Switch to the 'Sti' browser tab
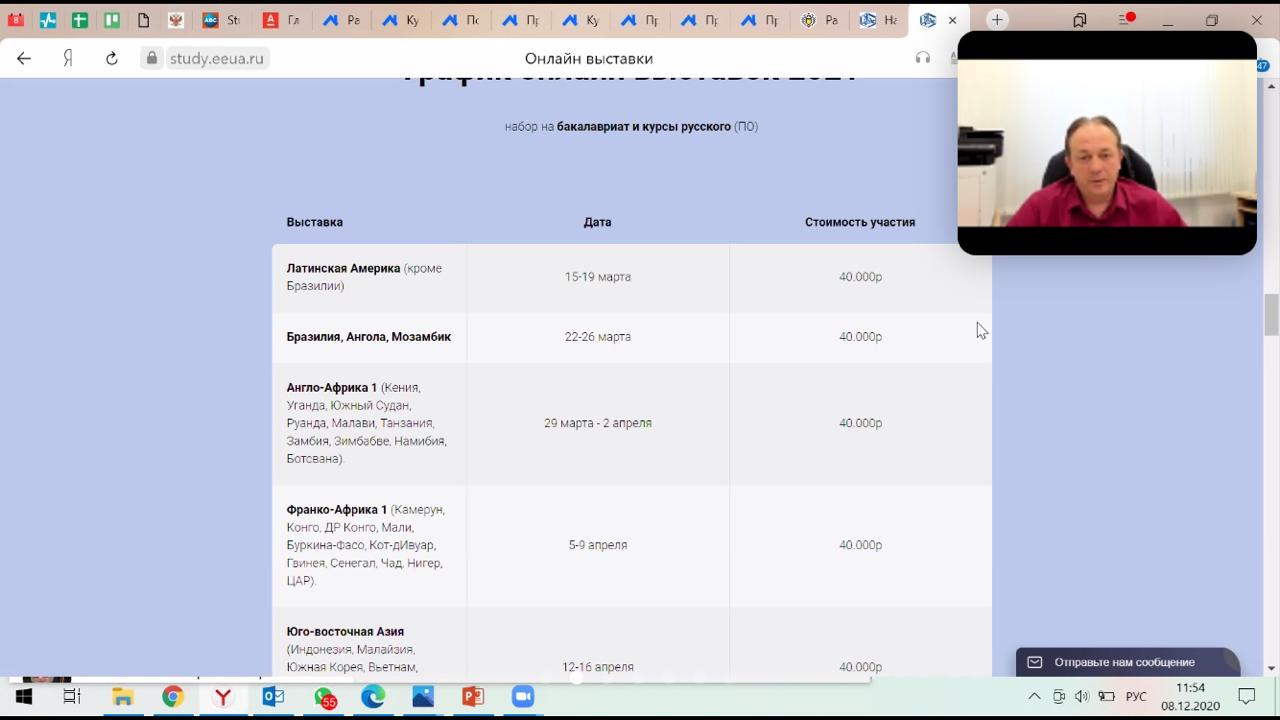The height and width of the screenshot is (720, 1280). (x=221, y=20)
